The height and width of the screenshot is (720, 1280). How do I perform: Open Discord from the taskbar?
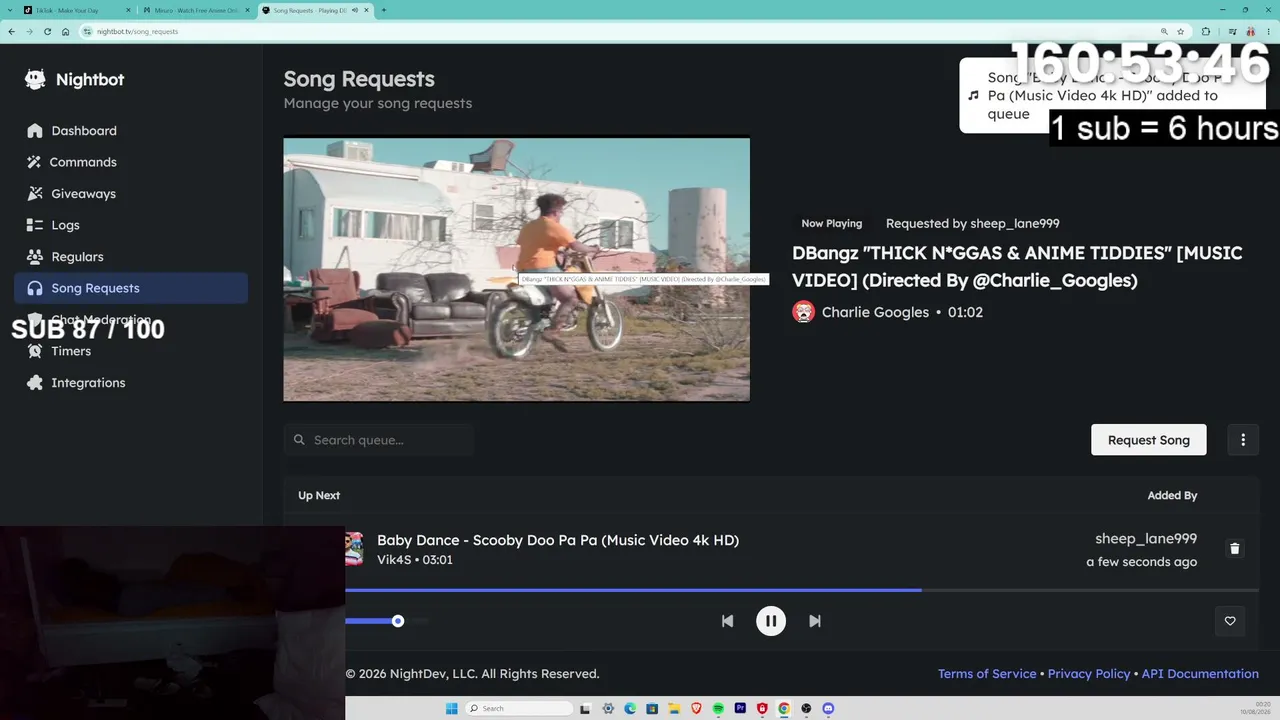click(828, 709)
